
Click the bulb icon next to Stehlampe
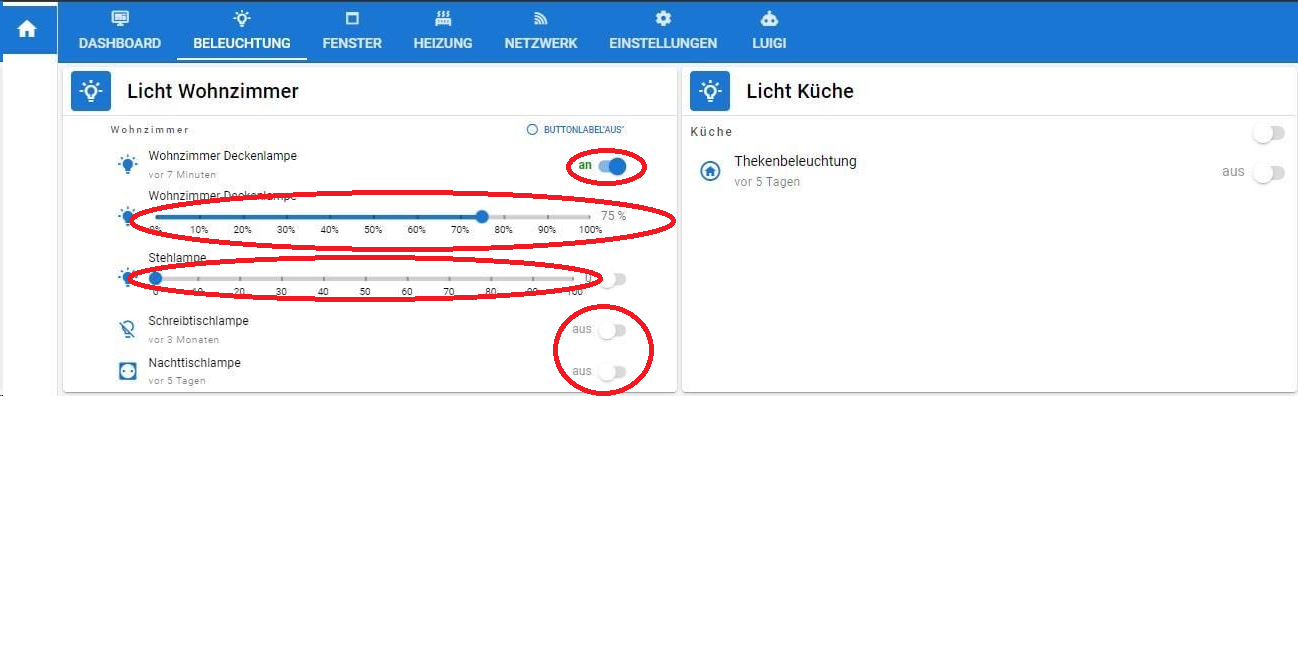click(127, 277)
